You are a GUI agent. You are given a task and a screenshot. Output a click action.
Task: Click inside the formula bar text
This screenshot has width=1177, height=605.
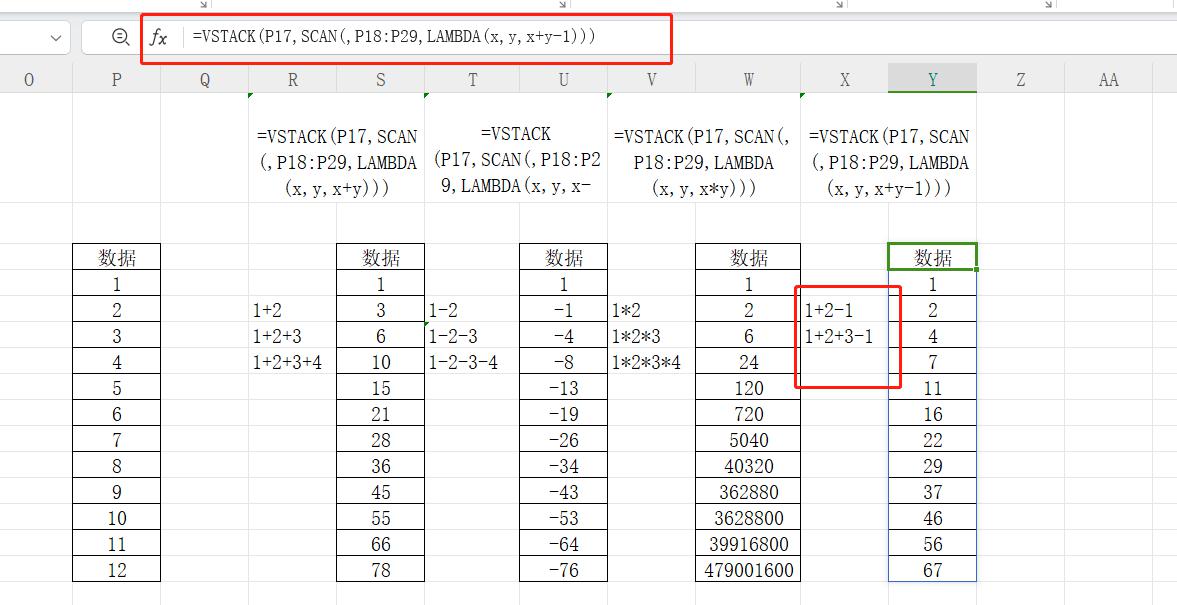(394, 37)
